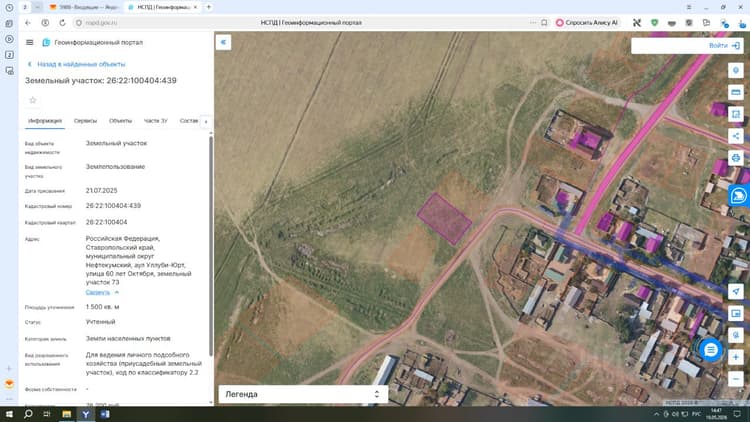Screen dimensions: 750x422
Task: Open the Windows notification center icon
Action: 737,414
